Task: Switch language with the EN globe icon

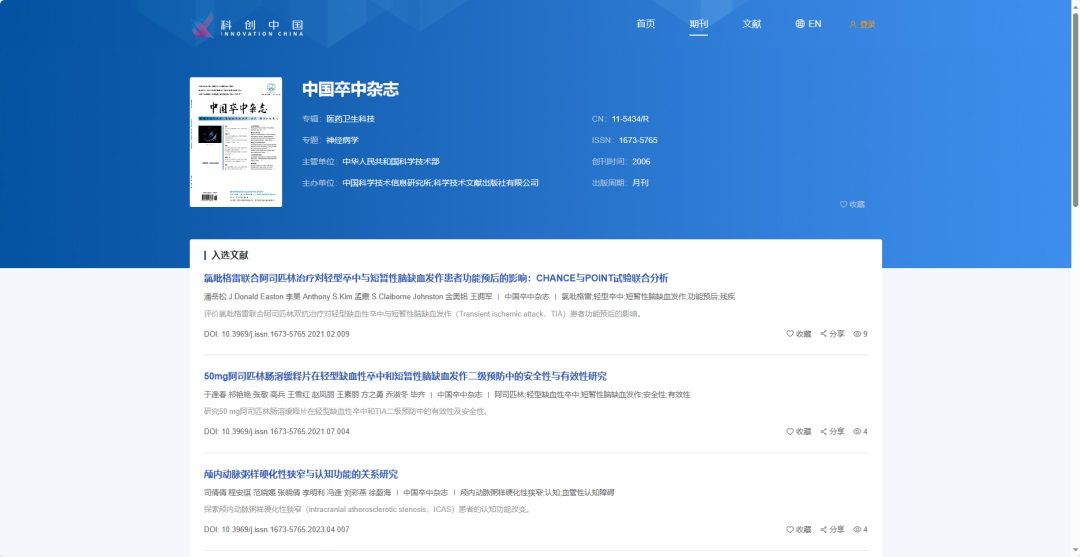Action: tap(808, 24)
